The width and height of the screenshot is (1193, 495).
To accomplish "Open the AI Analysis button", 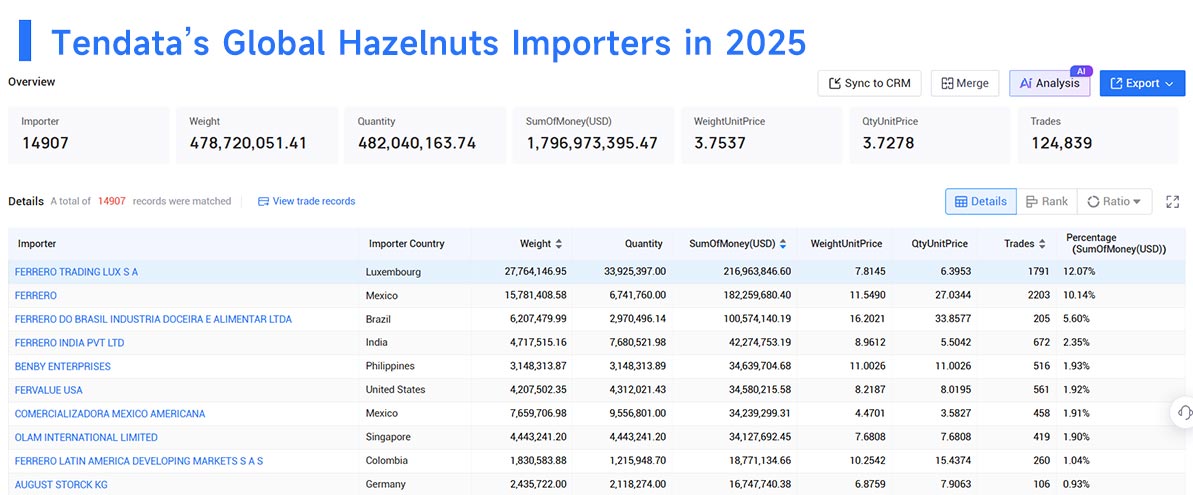I will click(1049, 84).
